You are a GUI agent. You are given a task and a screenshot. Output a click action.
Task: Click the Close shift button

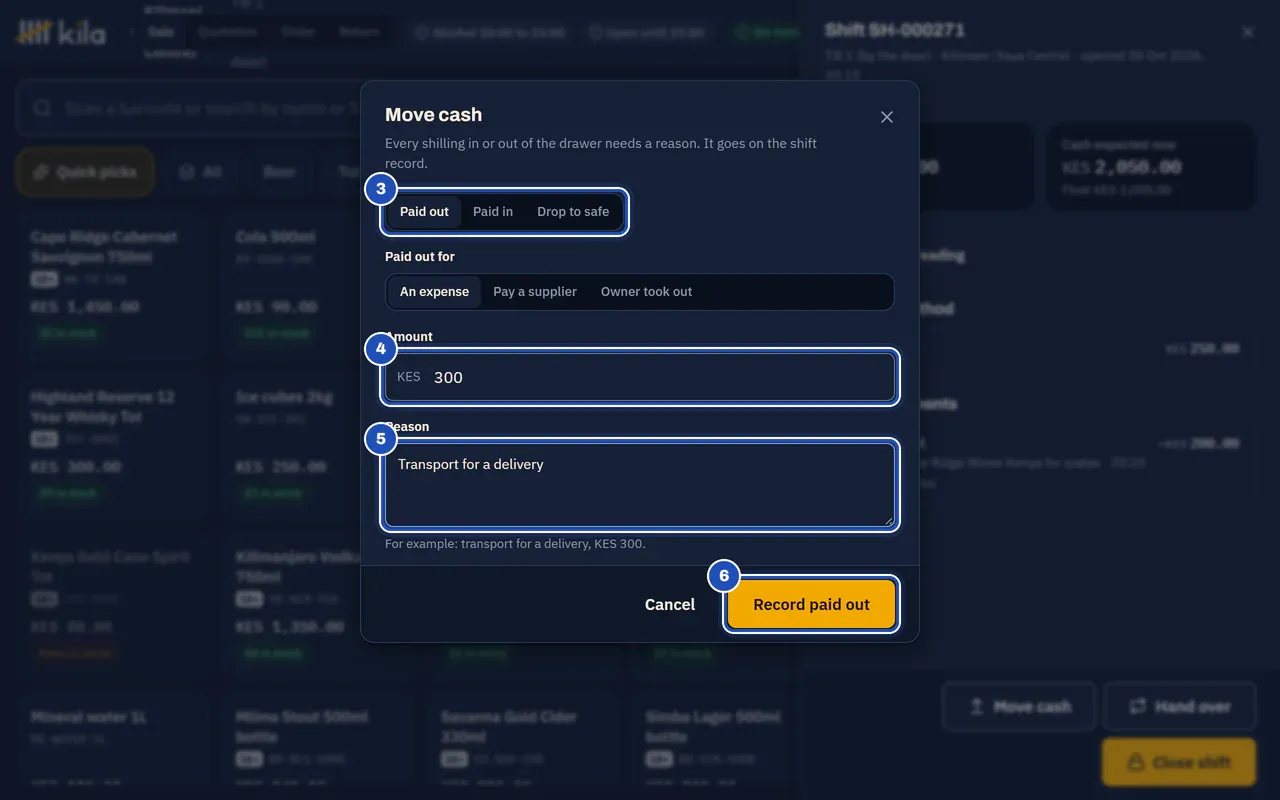pos(1179,762)
